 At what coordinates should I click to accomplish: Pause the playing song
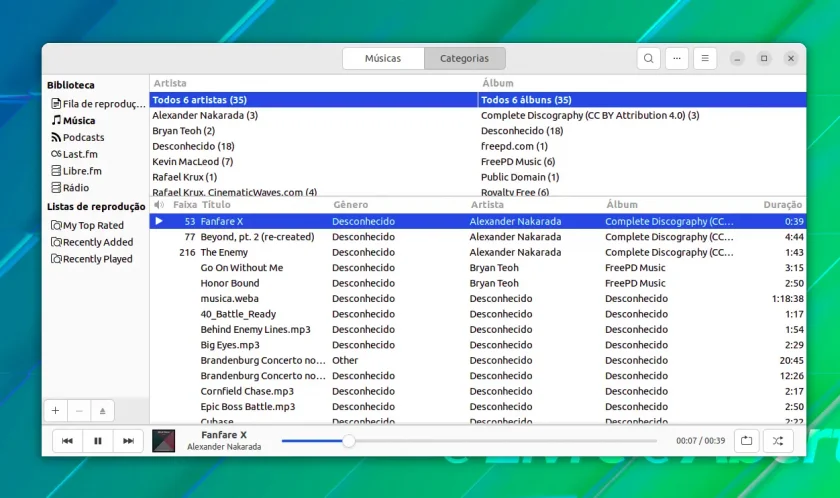pos(98,441)
